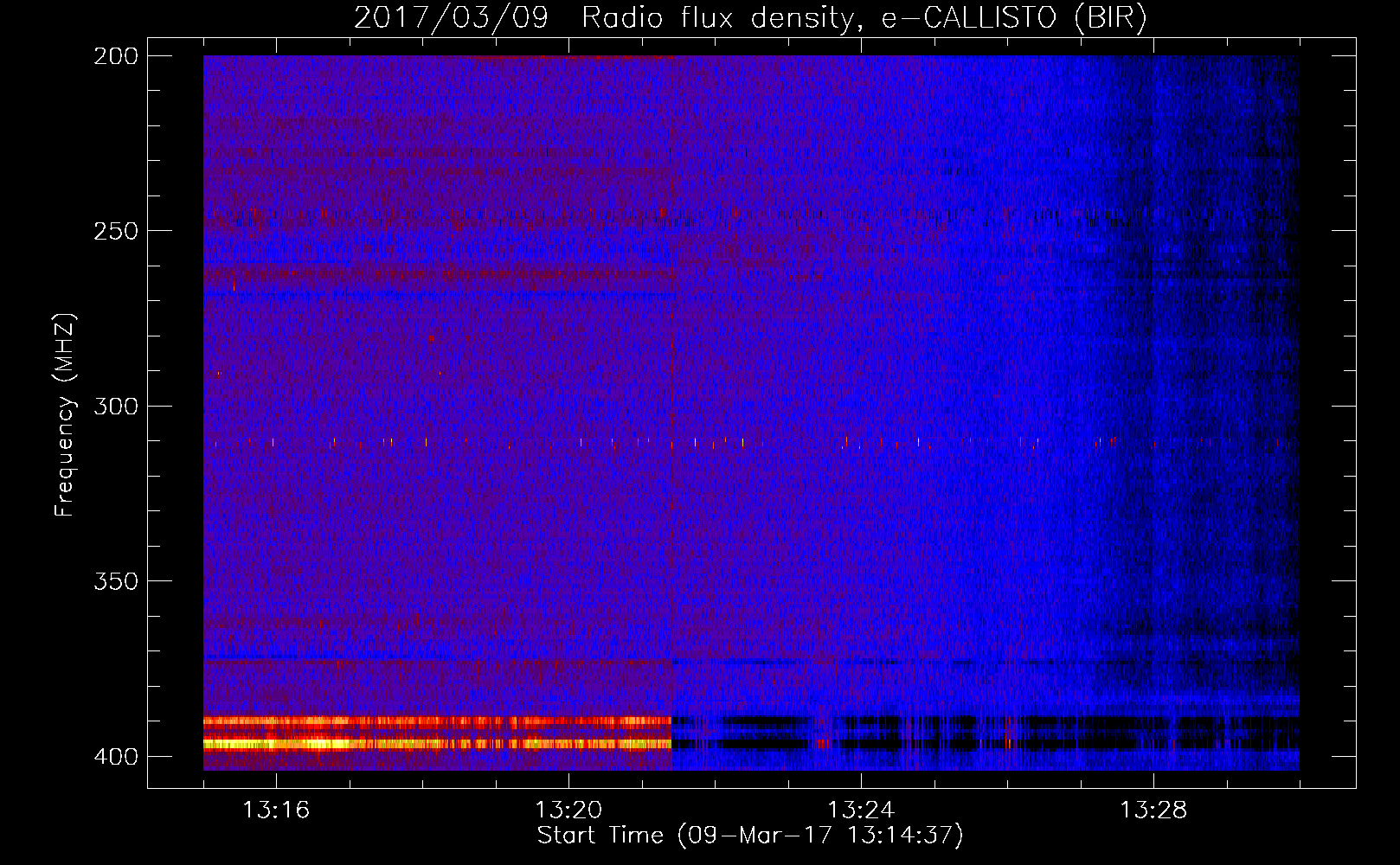Screen dimensions: 1400x865
Task: Click the 300 frequency tick label
Action: [x=116, y=406]
